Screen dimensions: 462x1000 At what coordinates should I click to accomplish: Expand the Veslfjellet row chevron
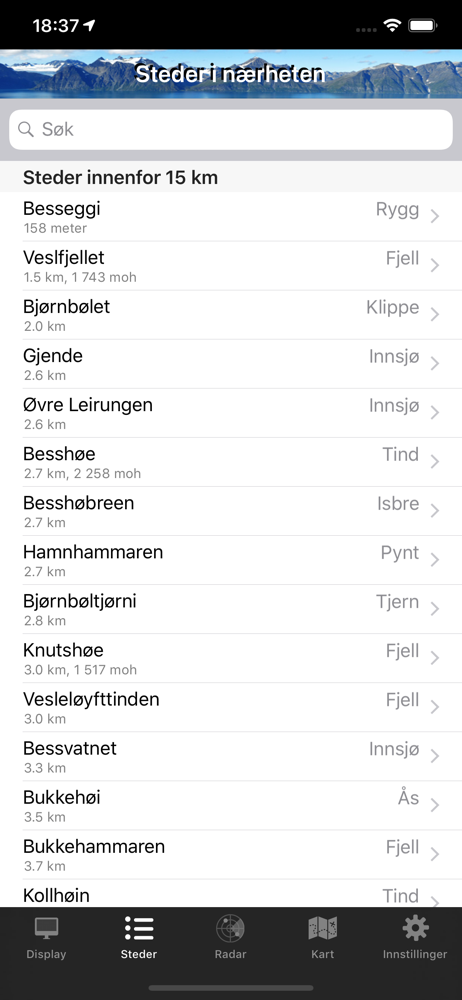pyautogui.click(x=435, y=266)
